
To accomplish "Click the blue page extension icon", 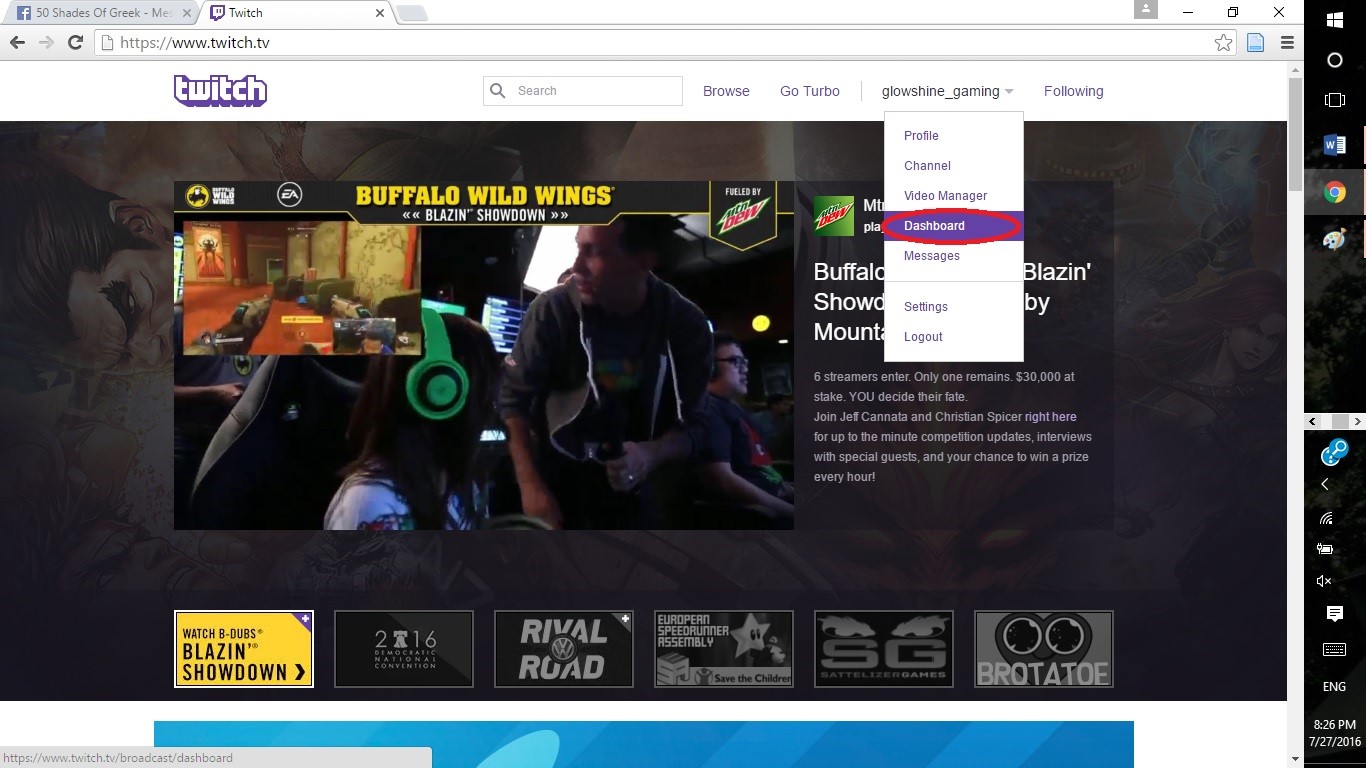I will (1255, 43).
